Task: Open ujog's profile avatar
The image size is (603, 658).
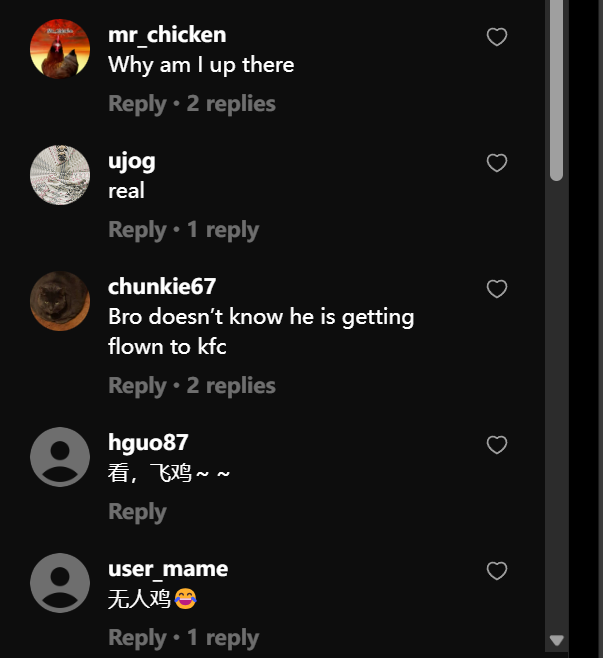Action: click(60, 175)
